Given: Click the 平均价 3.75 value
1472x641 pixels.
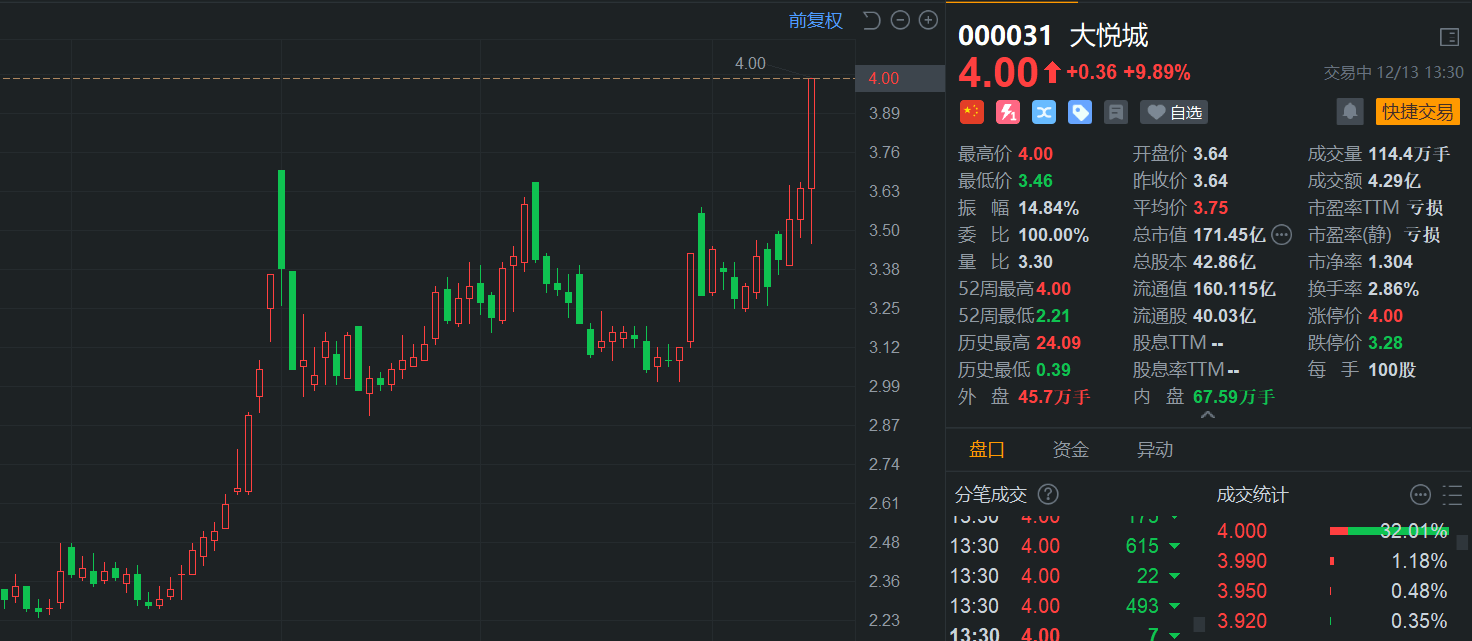Looking at the screenshot, I should (x=1210, y=208).
